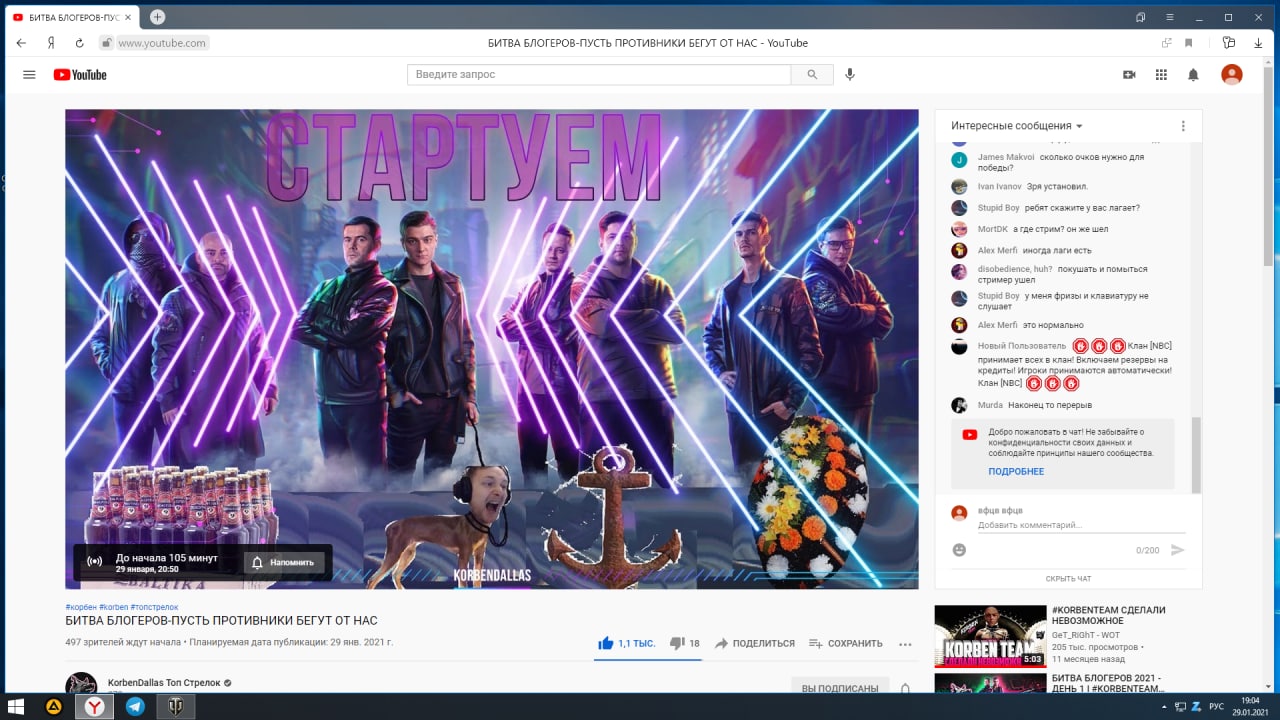Focus the Добавить комментарий chat input
The width and height of the screenshot is (1280, 720).
click(x=1081, y=525)
